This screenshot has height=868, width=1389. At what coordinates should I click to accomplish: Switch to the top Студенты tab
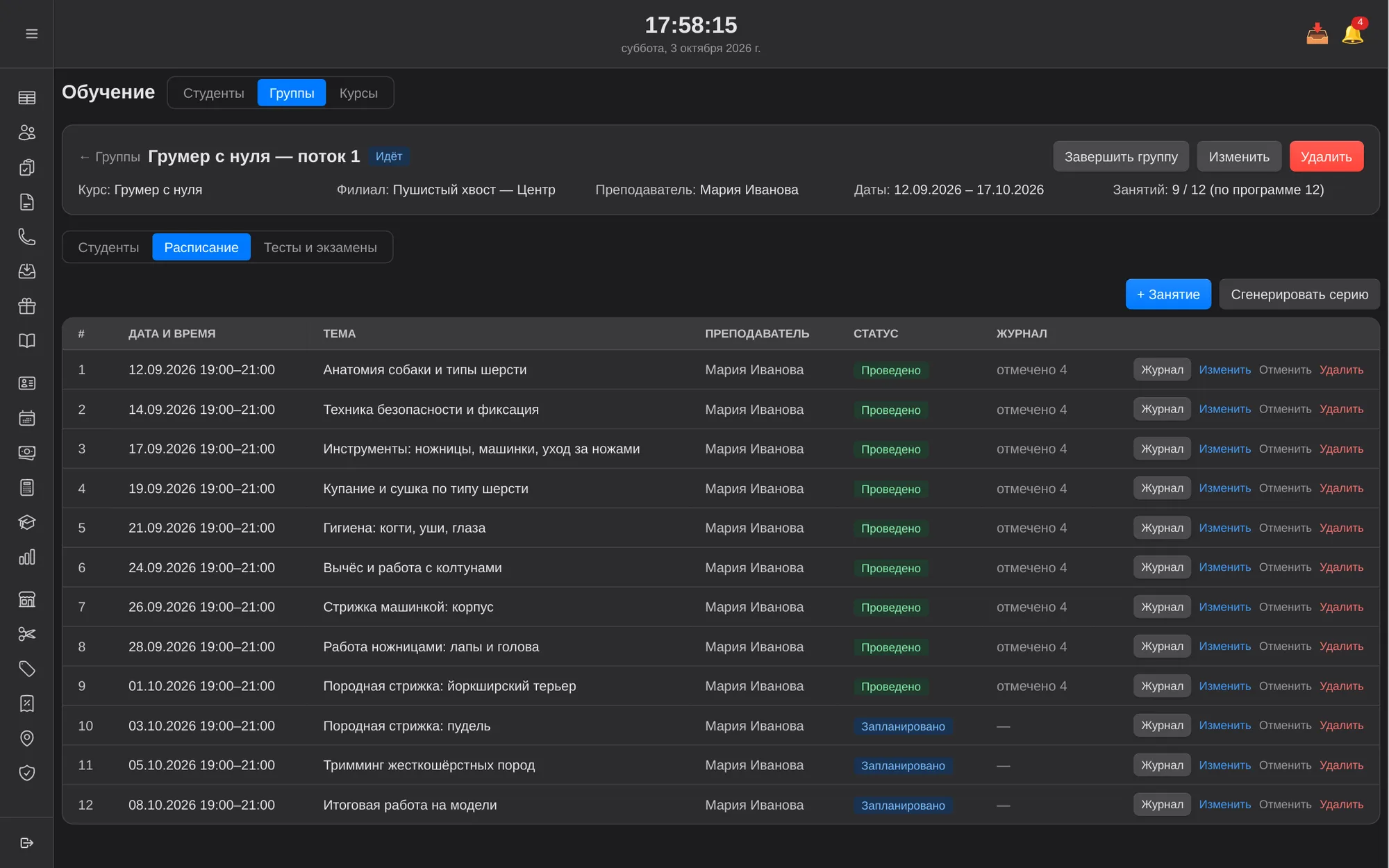point(213,93)
